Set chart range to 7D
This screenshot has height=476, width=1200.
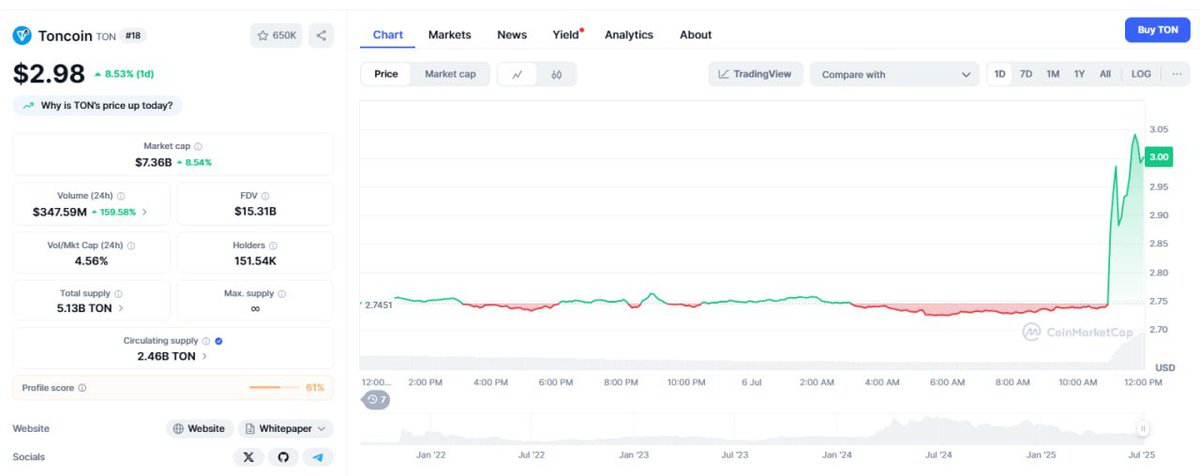1026,74
